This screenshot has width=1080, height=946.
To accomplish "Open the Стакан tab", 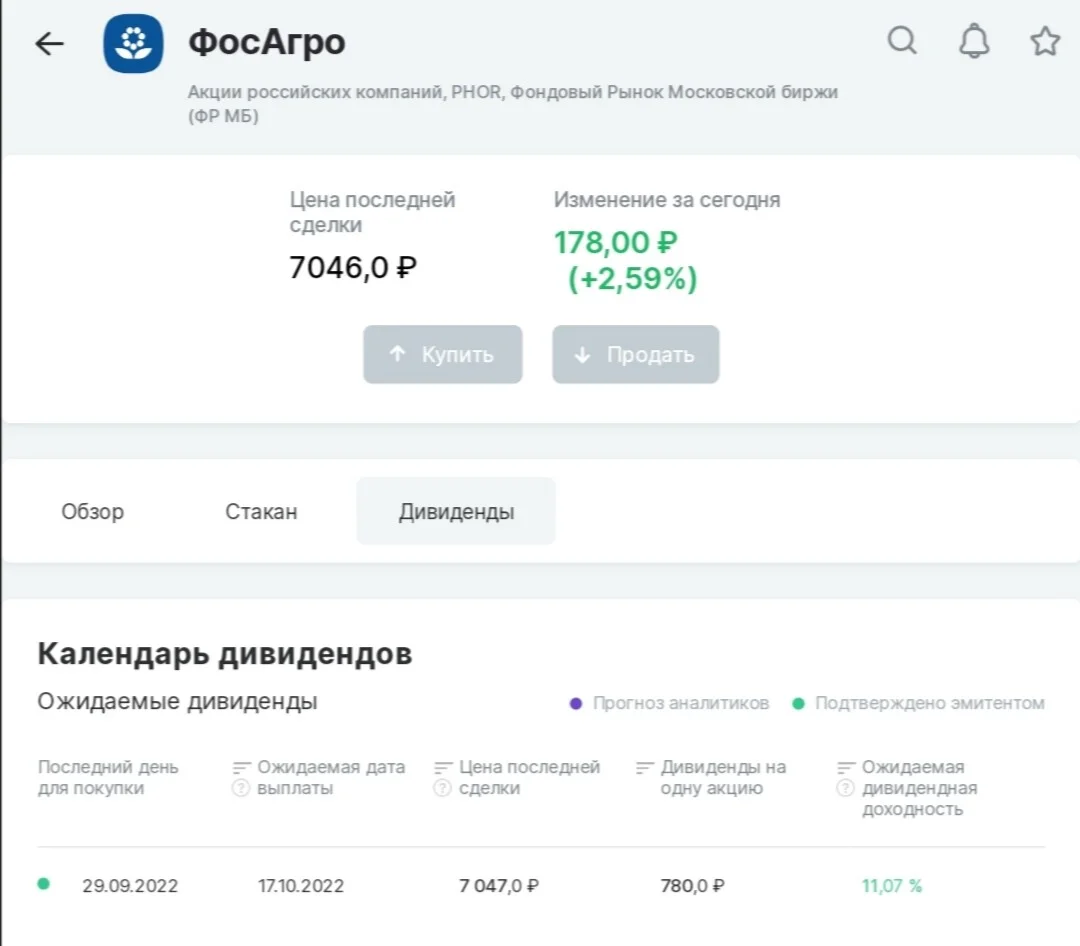I will pyautogui.click(x=261, y=511).
